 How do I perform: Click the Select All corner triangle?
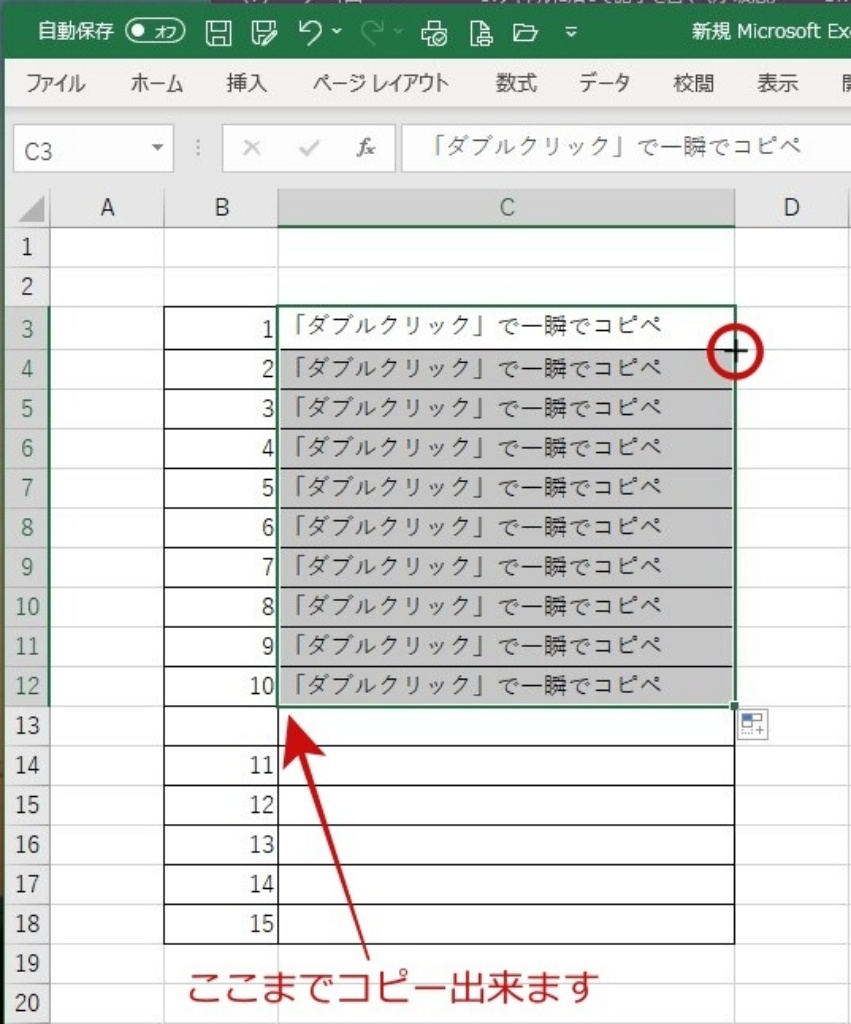pos(29,208)
